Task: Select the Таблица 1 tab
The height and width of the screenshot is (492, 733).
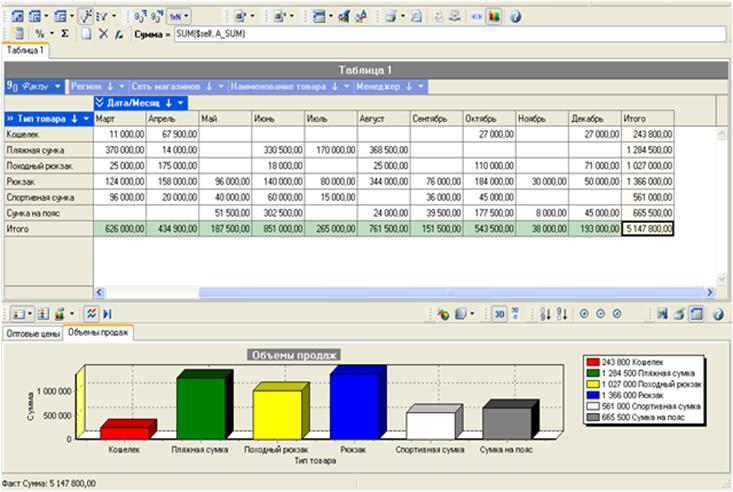Action: click(x=24, y=48)
